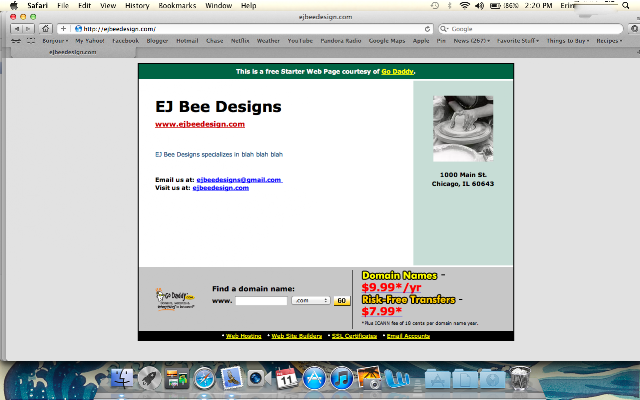Click the Facebook bookmark
The image size is (640, 400).
pyautogui.click(x=126, y=41)
